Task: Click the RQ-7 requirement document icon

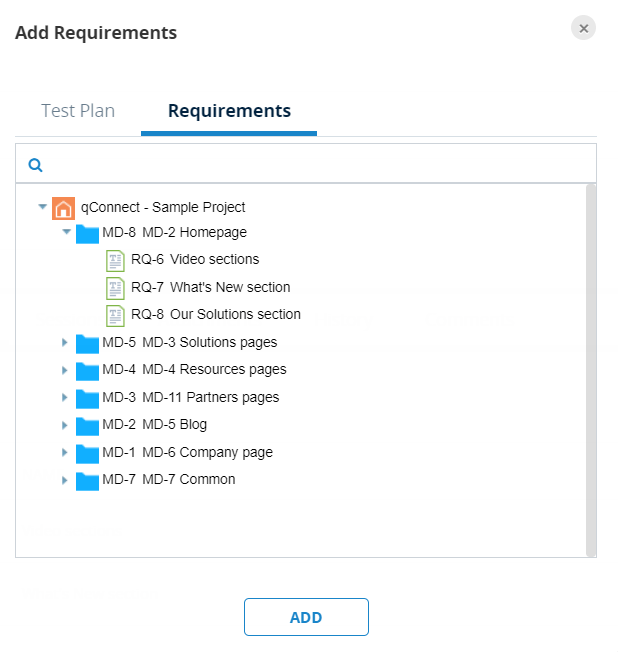Action: [116, 288]
